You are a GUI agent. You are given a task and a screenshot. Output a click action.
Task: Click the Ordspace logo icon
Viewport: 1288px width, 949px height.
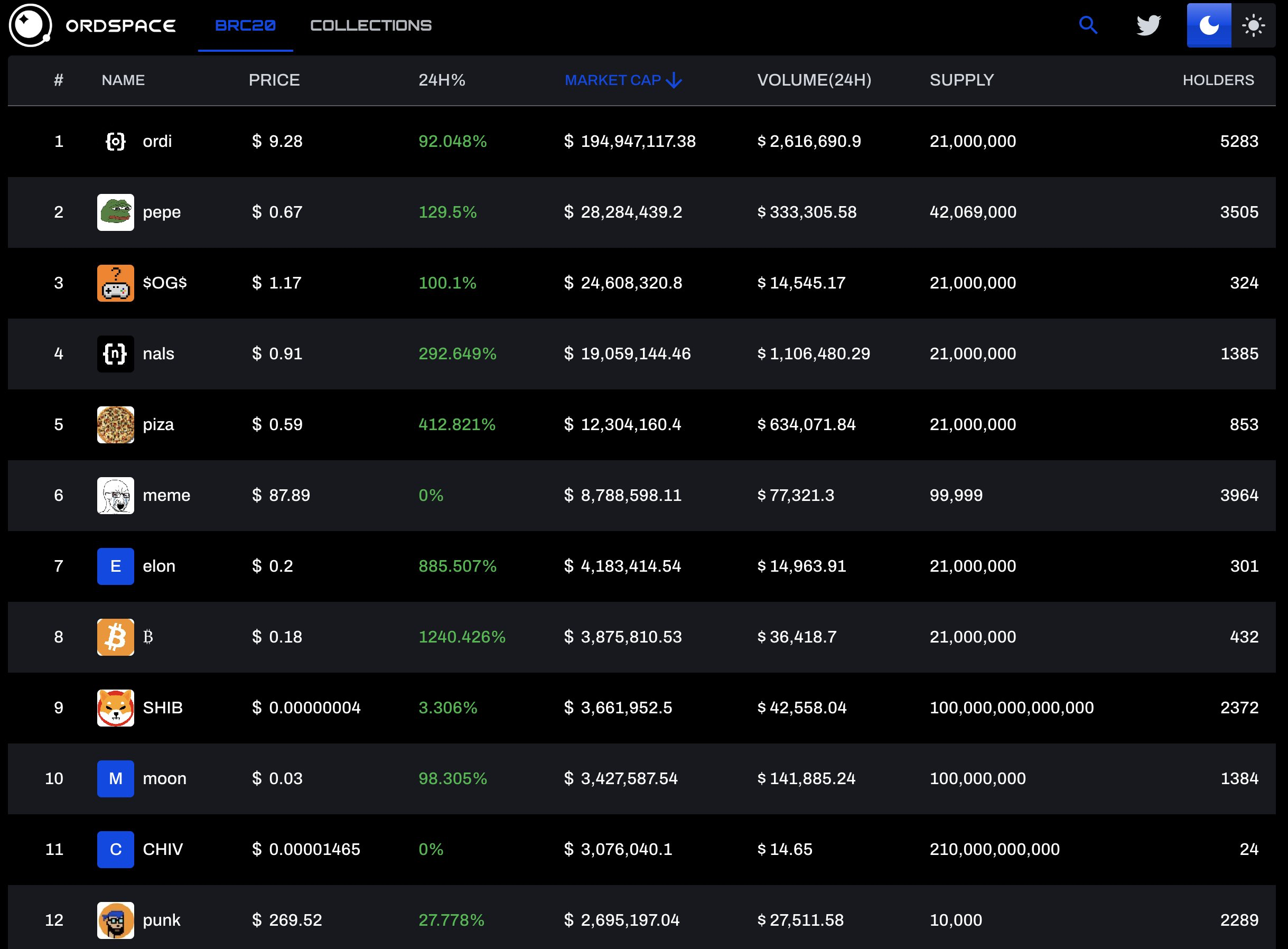[x=30, y=25]
